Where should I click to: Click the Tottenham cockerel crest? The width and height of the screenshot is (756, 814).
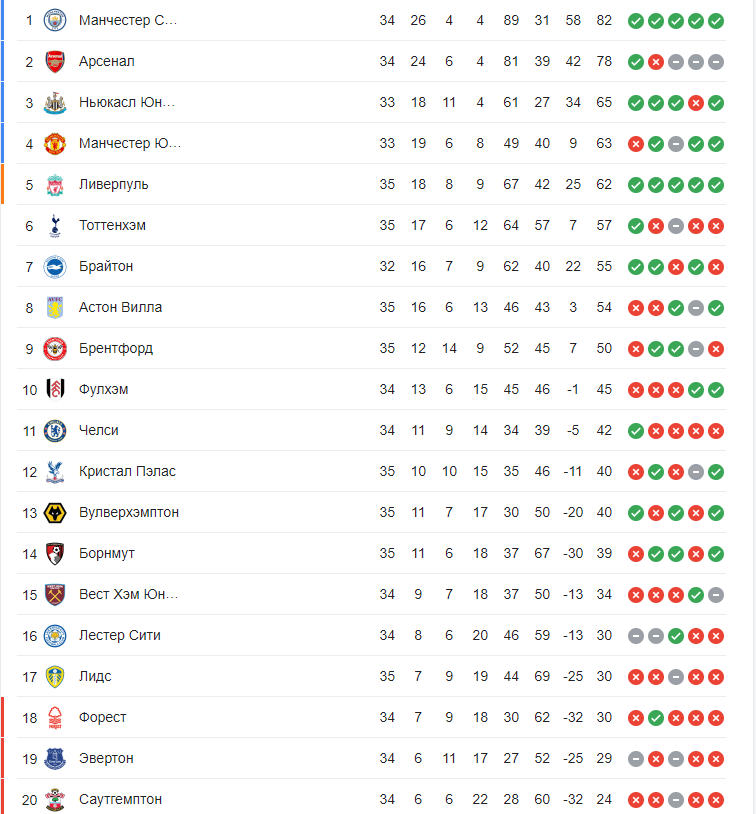point(55,226)
